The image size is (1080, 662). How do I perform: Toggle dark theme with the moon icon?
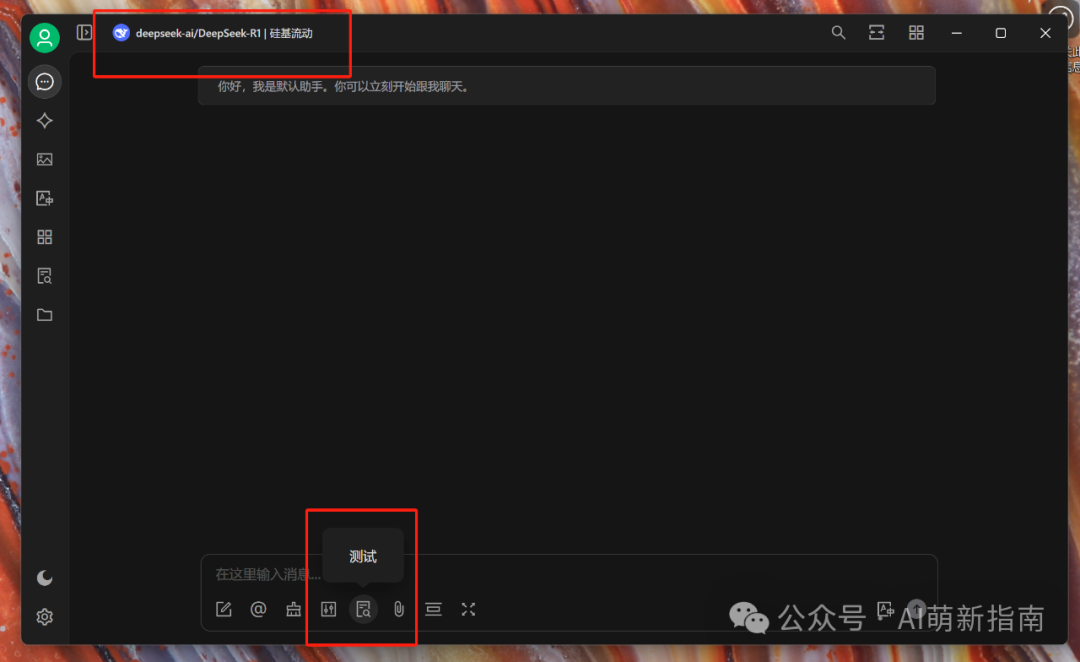point(45,577)
